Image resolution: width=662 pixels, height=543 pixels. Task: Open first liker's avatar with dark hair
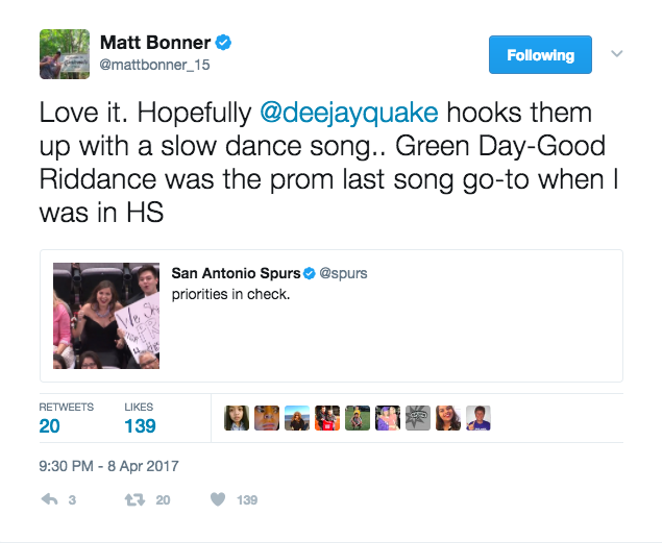236,418
